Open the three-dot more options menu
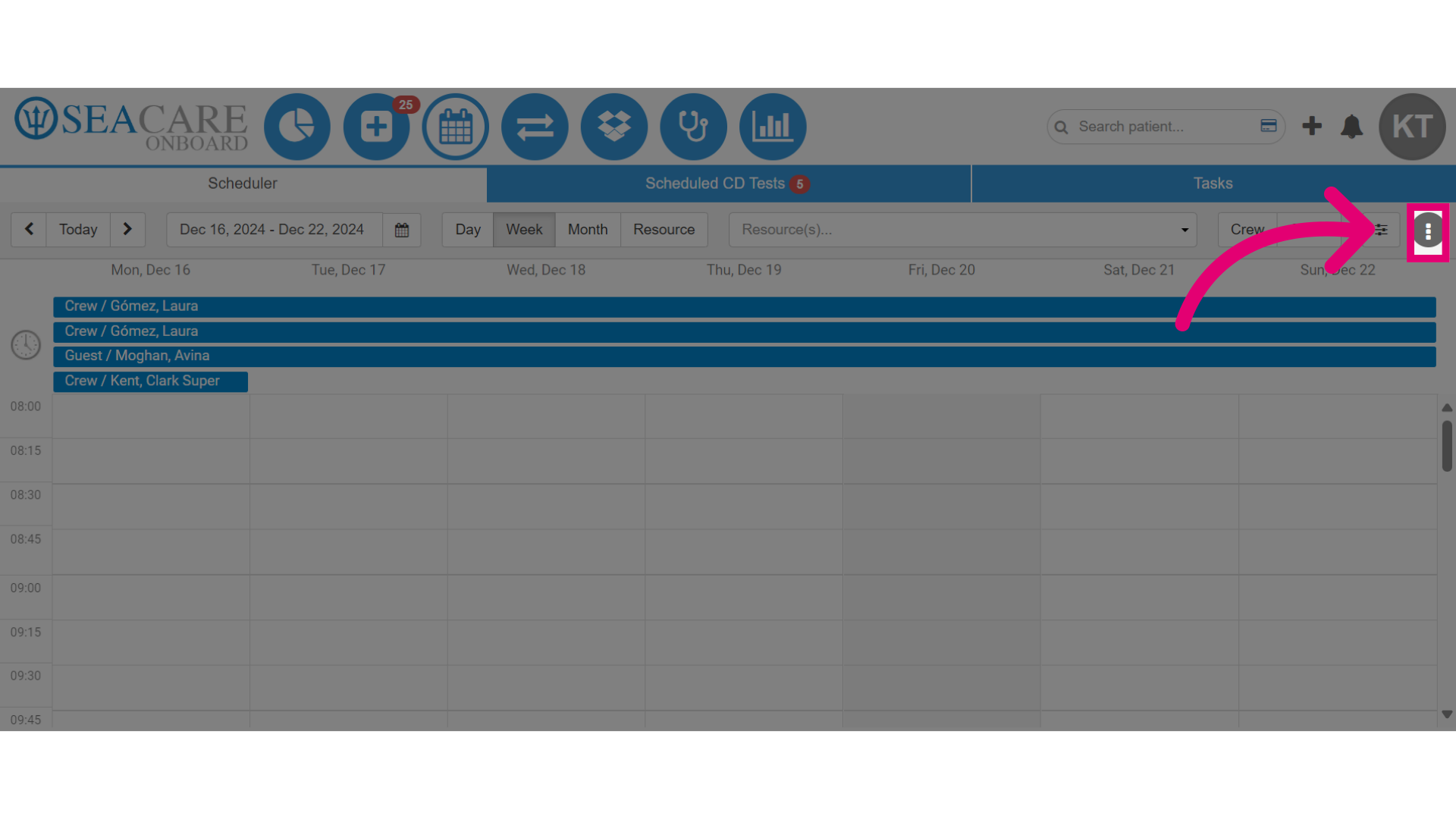Screen dimensions: 1456x819 pyautogui.click(x=1428, y=231)
